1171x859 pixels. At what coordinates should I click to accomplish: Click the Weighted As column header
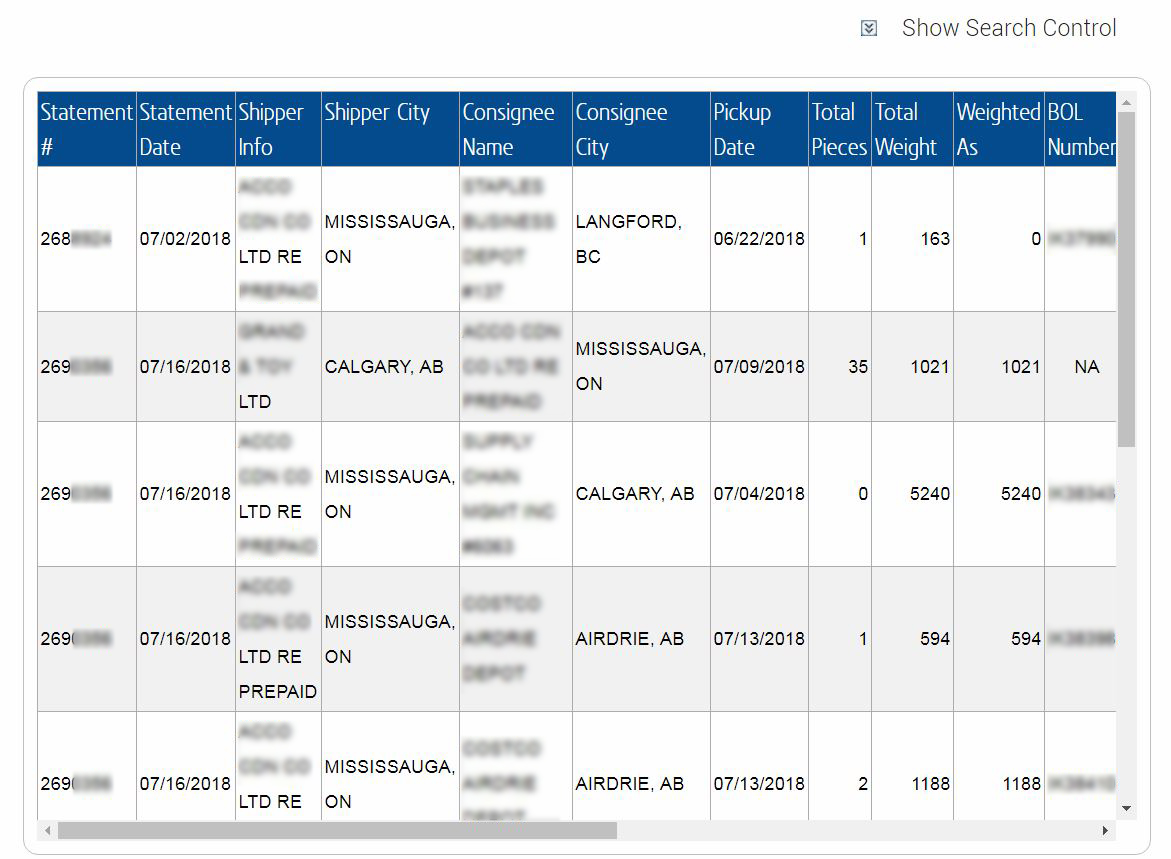pyautogui.click(x=999, y=129)
